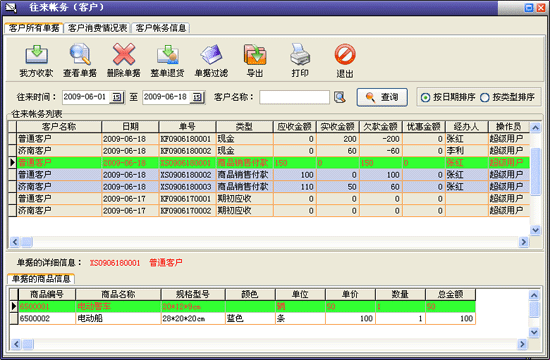Open start date calendar dropdown for 2009-06-01
Image resolution: width=550 pixels, height=360 pixels.
point(117,97)
